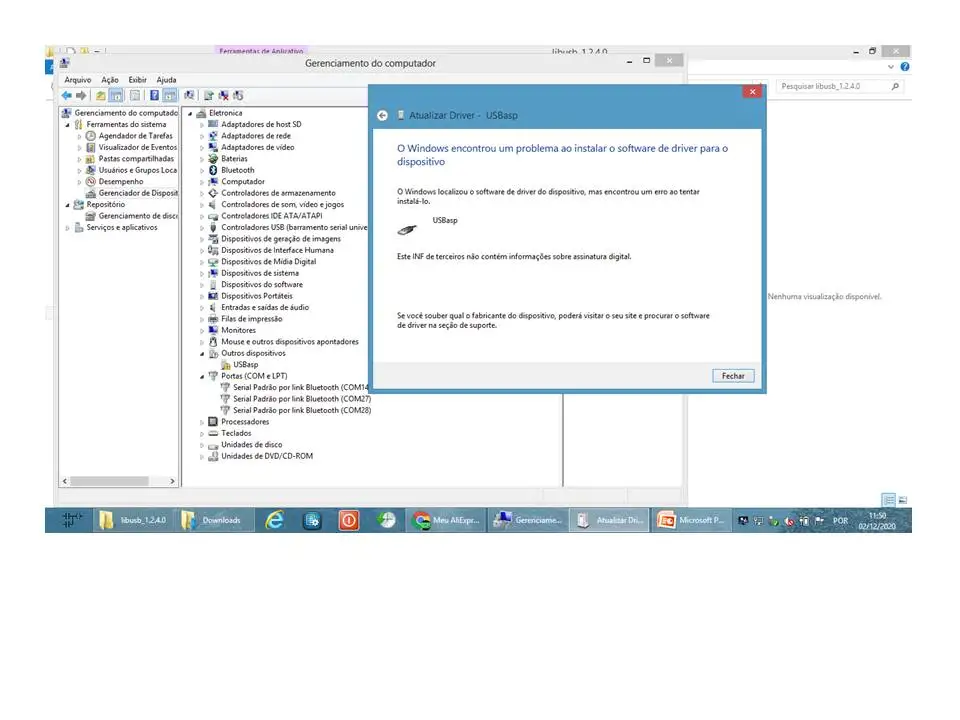Expand the Adaptadores de rede category
The height and width of the screenshot is (720, 960).
point(202,136)
